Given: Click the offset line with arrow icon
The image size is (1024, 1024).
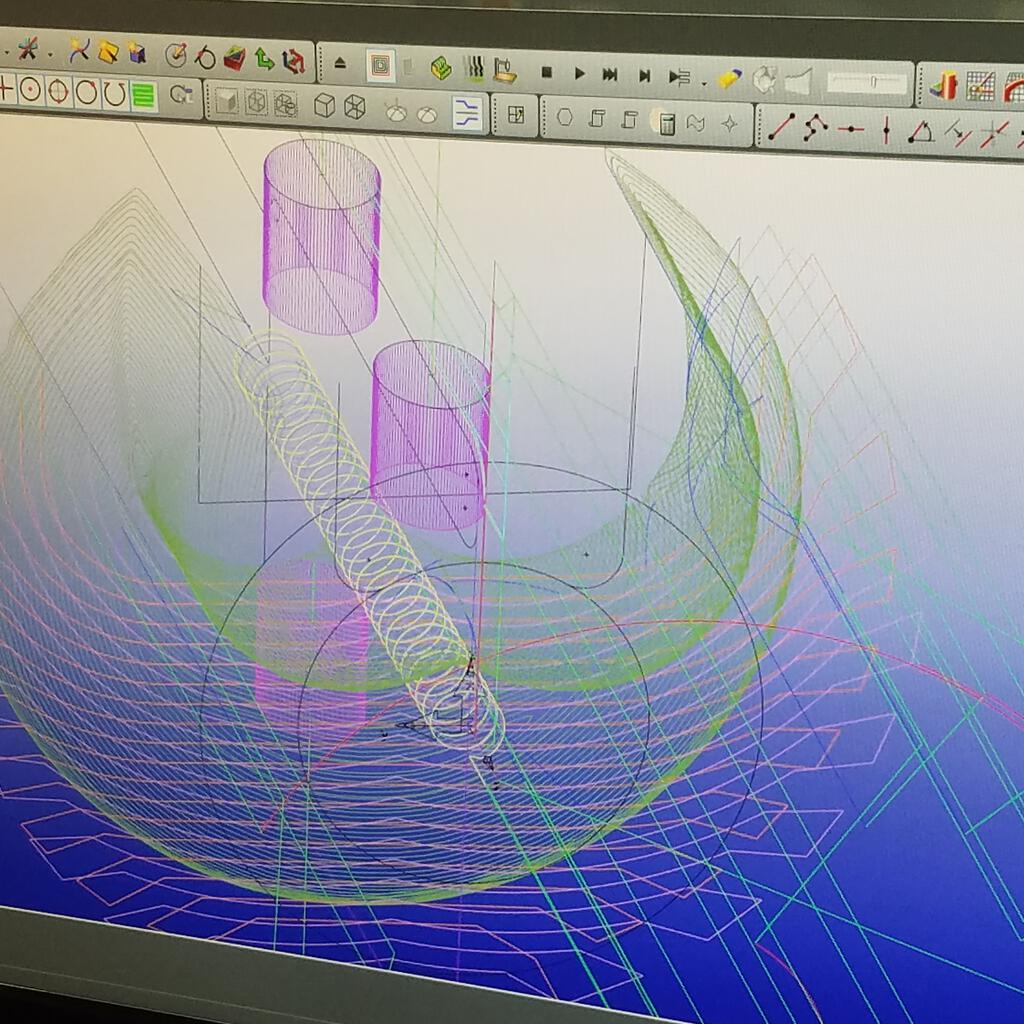Looking at the screenshot, I should click(957, 133).
